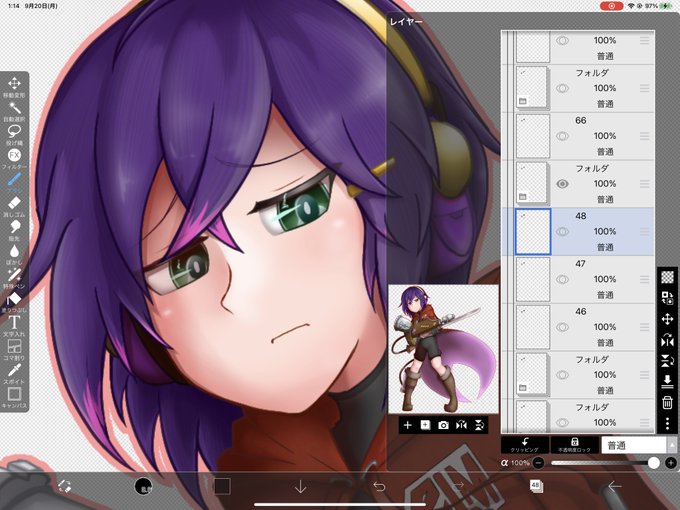Viewport: 680px width, 510px height.
Task: Click the layers icon showing 48
Action: point(536,486)
